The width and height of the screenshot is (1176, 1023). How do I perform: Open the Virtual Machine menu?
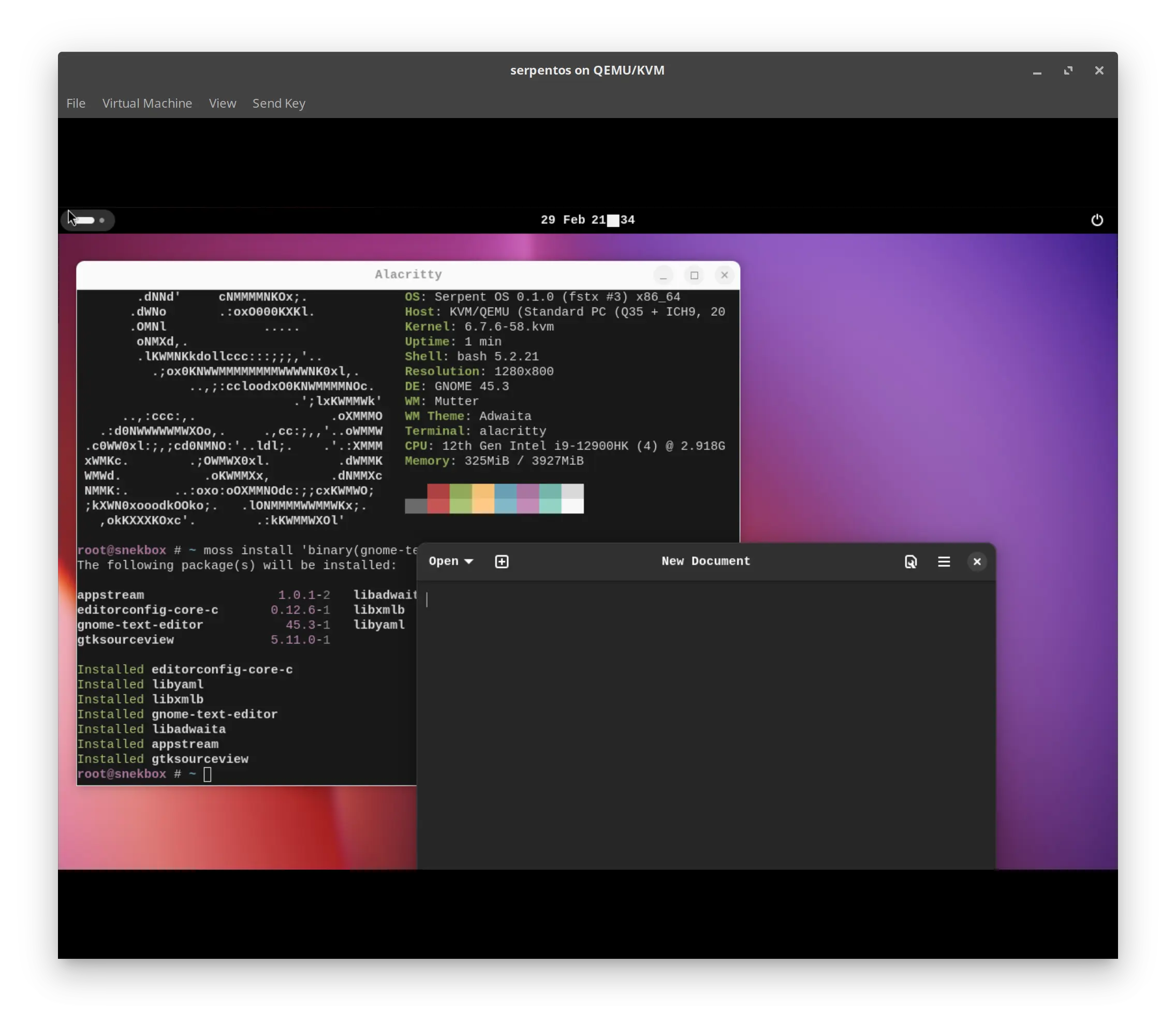click(x=147, y=104)
